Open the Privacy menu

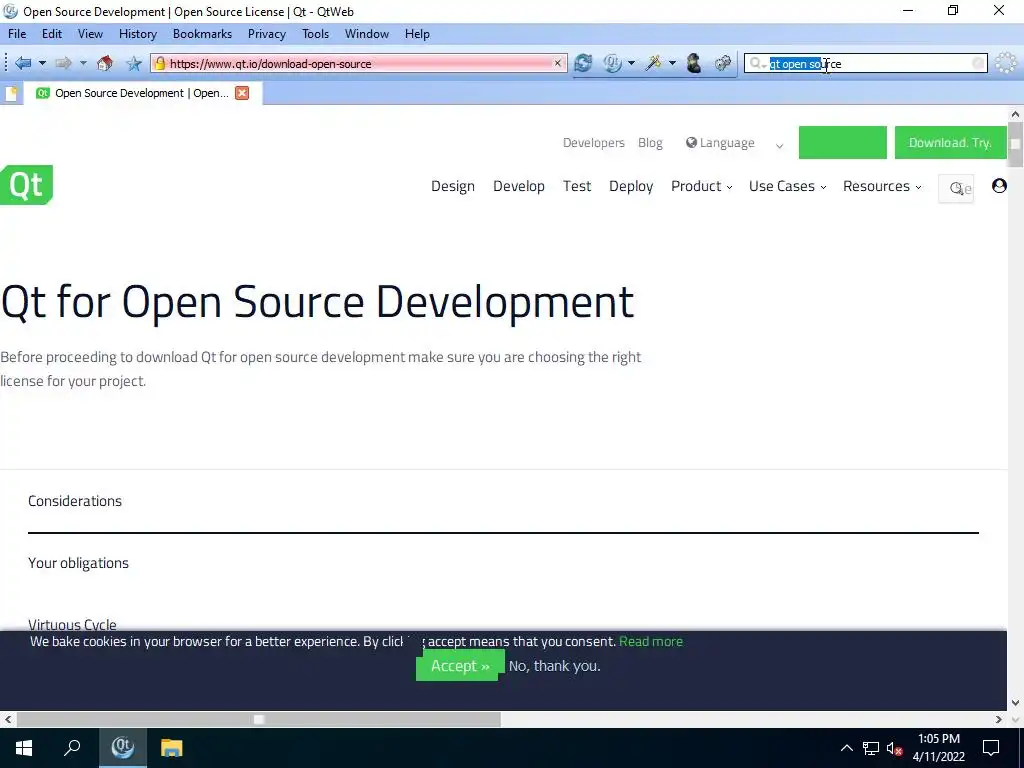pos(266,34)
